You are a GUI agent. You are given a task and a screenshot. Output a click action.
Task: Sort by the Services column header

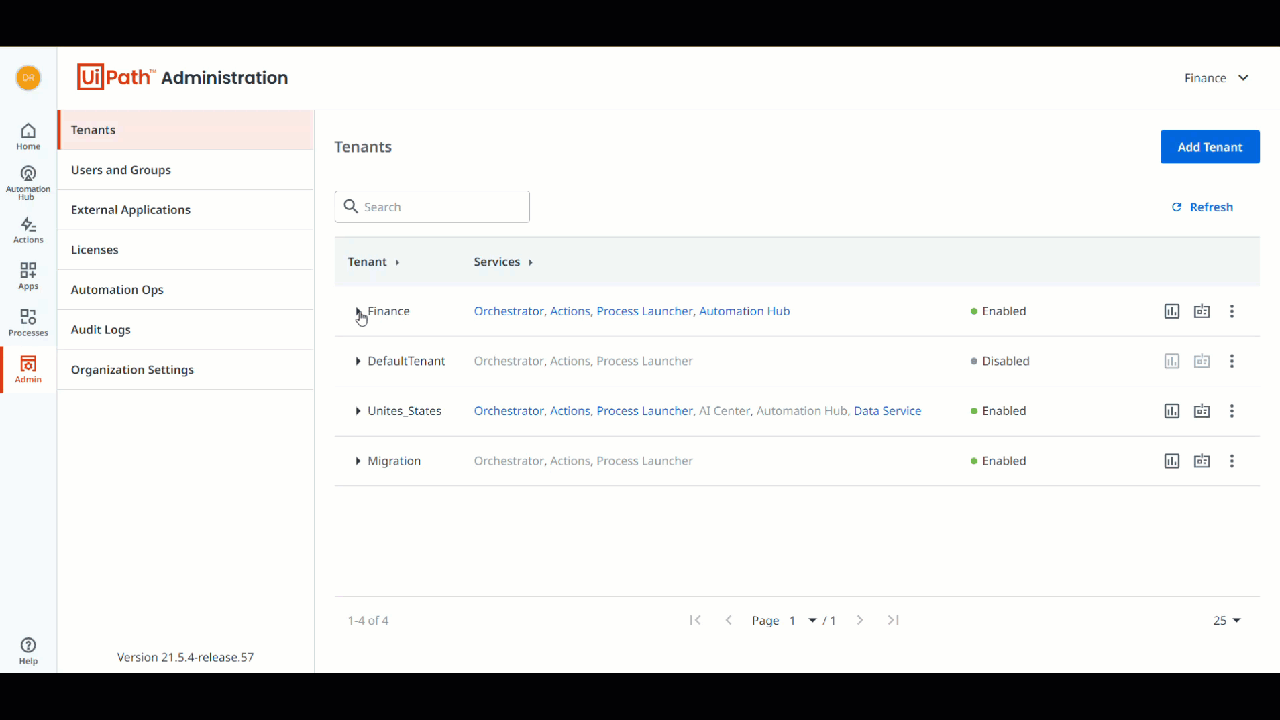[x=504, y=262]
